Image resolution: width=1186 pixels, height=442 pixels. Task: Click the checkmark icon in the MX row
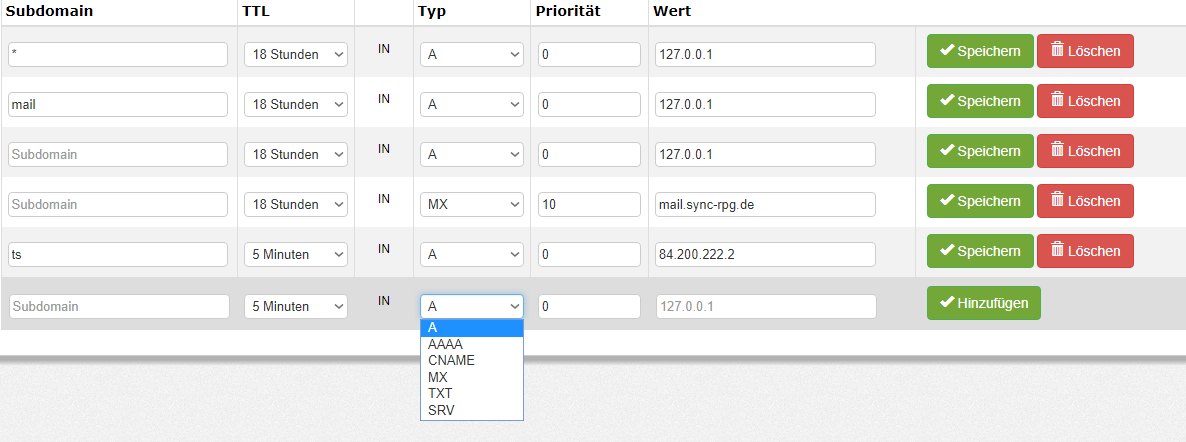click(x=946, y=201)
